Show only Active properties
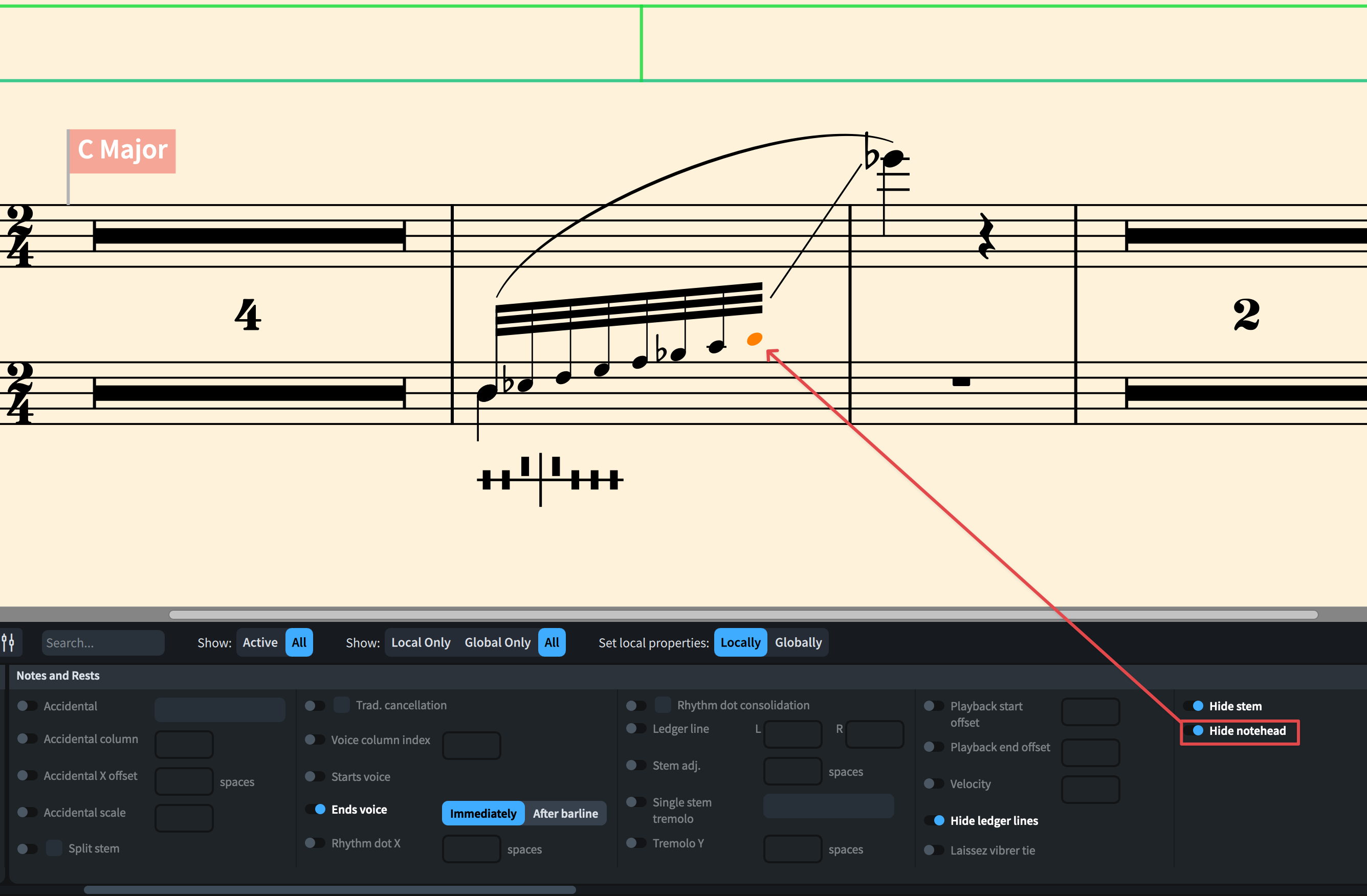Image resolution: width=1367 pixels, height=896 pixels. (x=259, y=642)
